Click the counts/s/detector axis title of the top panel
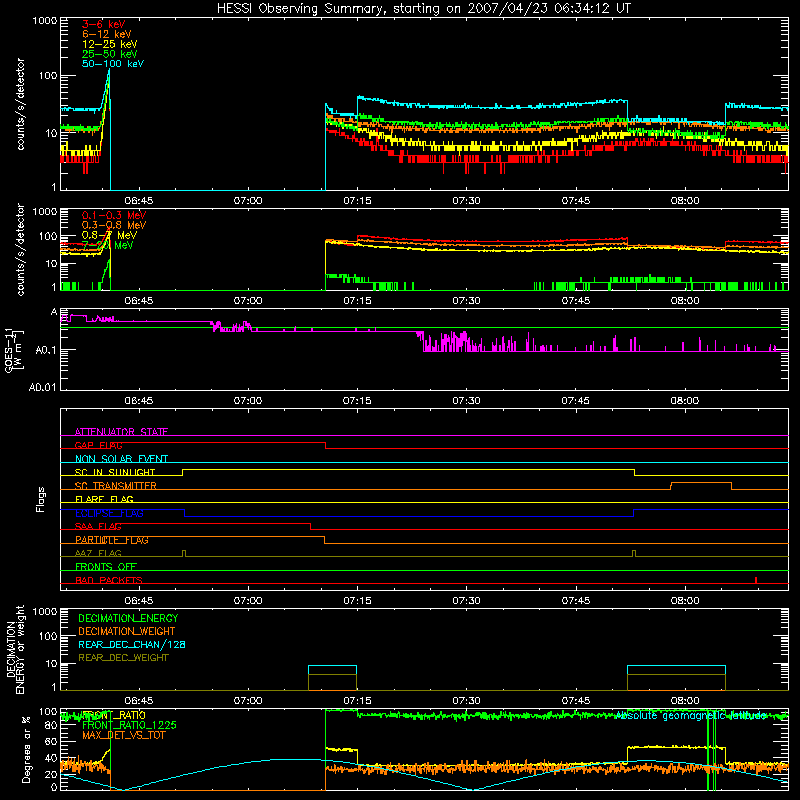This screenshot has height=800, width=800. [x=20, y=104]
